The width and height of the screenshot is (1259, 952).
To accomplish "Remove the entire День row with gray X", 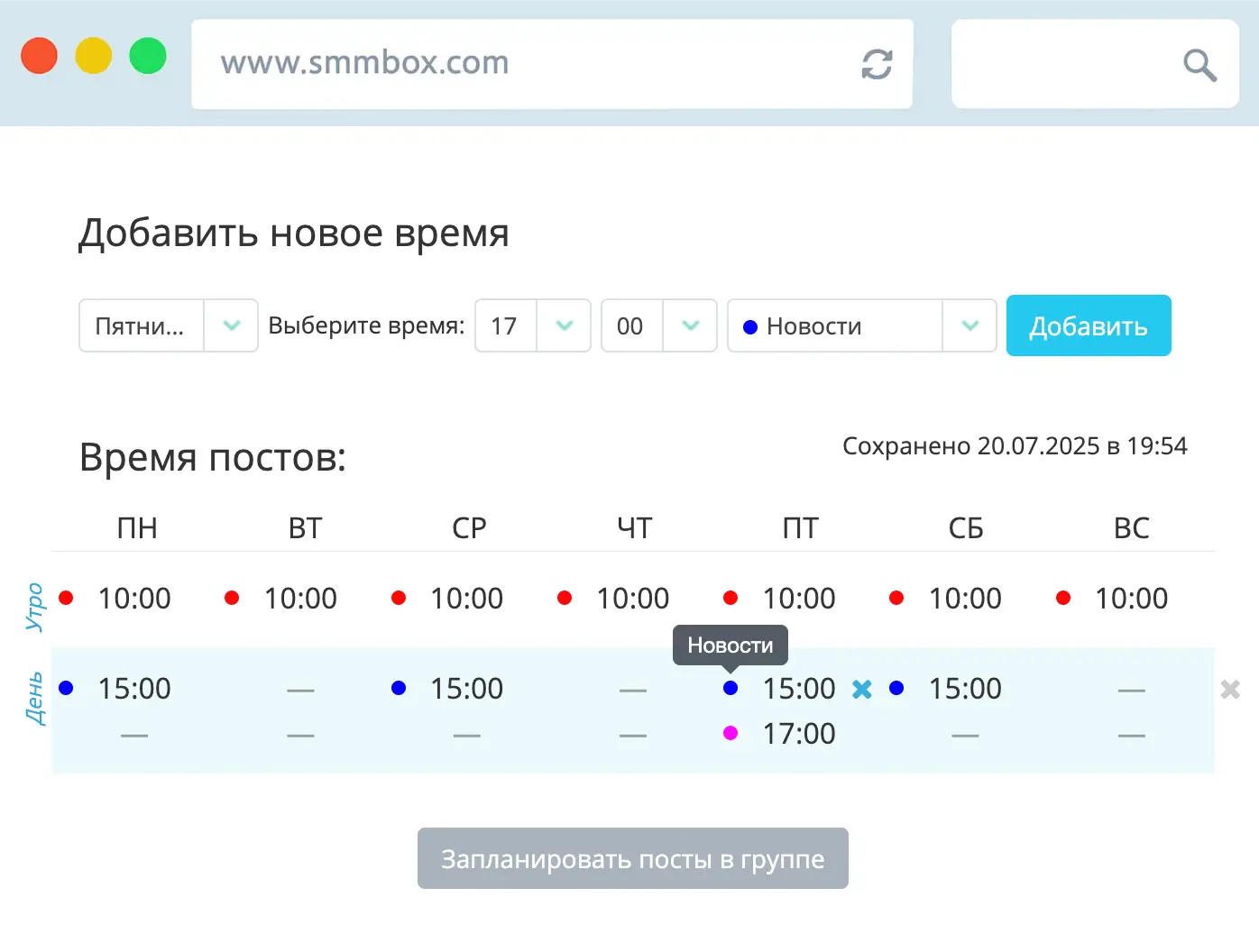I will coord(1230,689).
